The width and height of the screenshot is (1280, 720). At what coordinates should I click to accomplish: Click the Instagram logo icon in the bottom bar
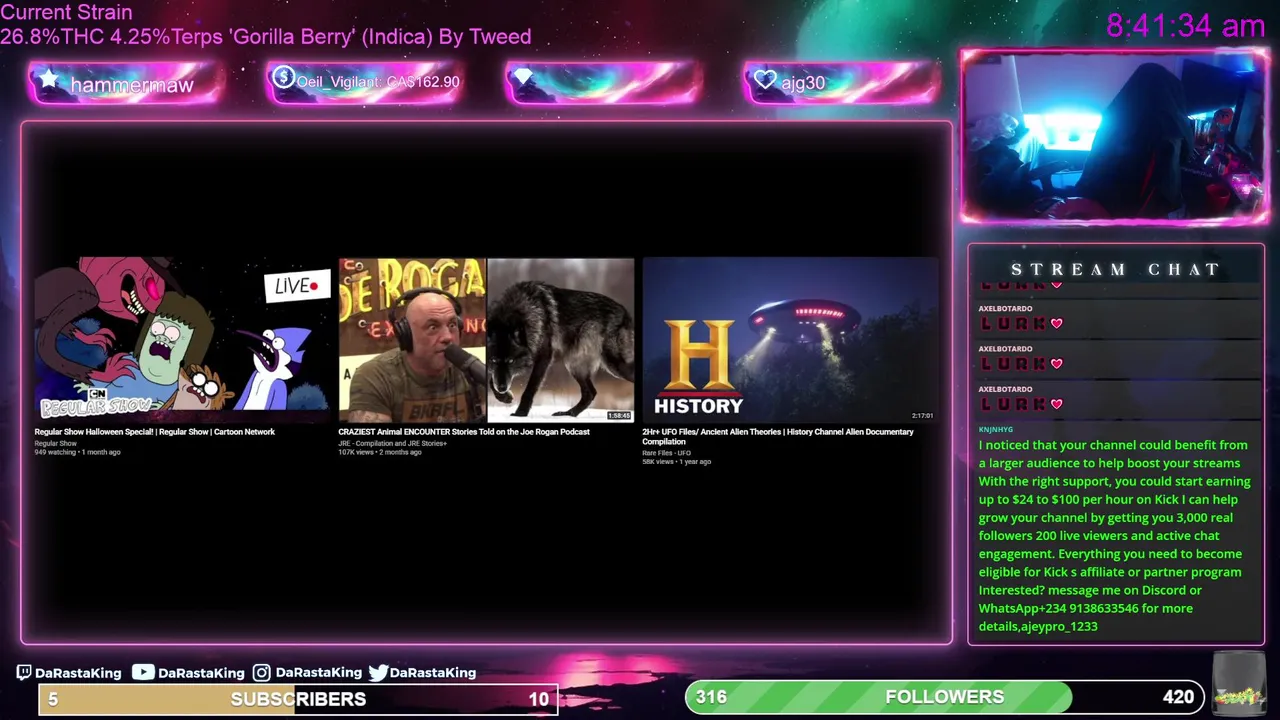coord(261,673)
